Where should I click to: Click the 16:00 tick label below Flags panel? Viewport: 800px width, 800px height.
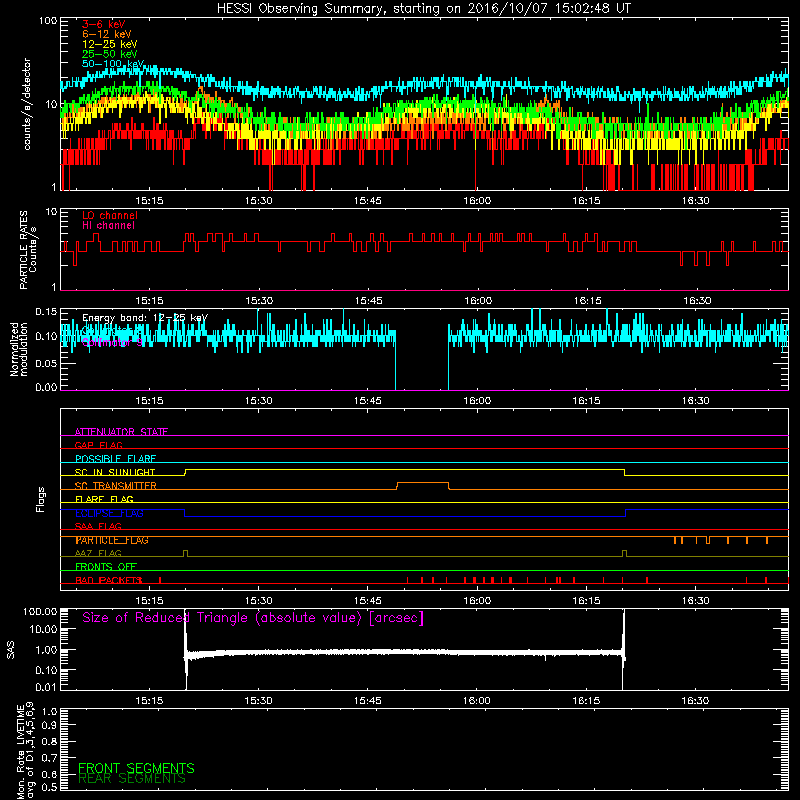pos(477,601)
